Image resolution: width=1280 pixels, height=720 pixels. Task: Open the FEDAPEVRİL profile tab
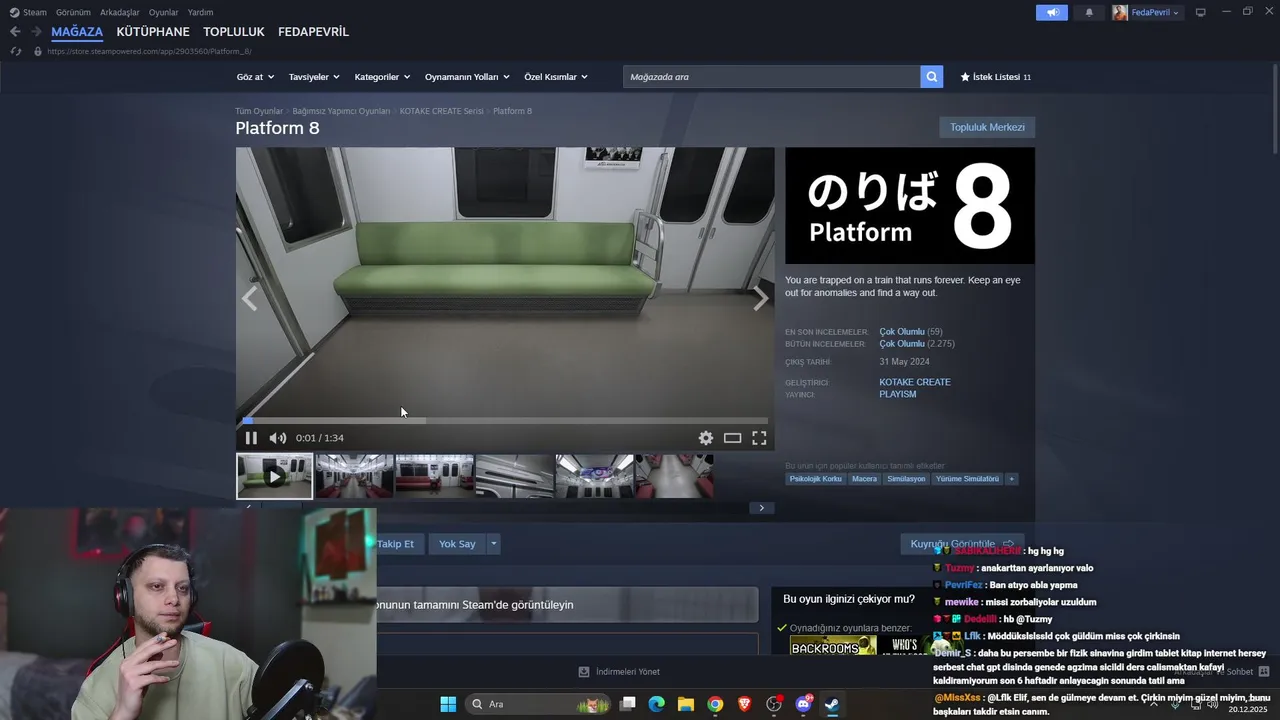click(313, 32)
